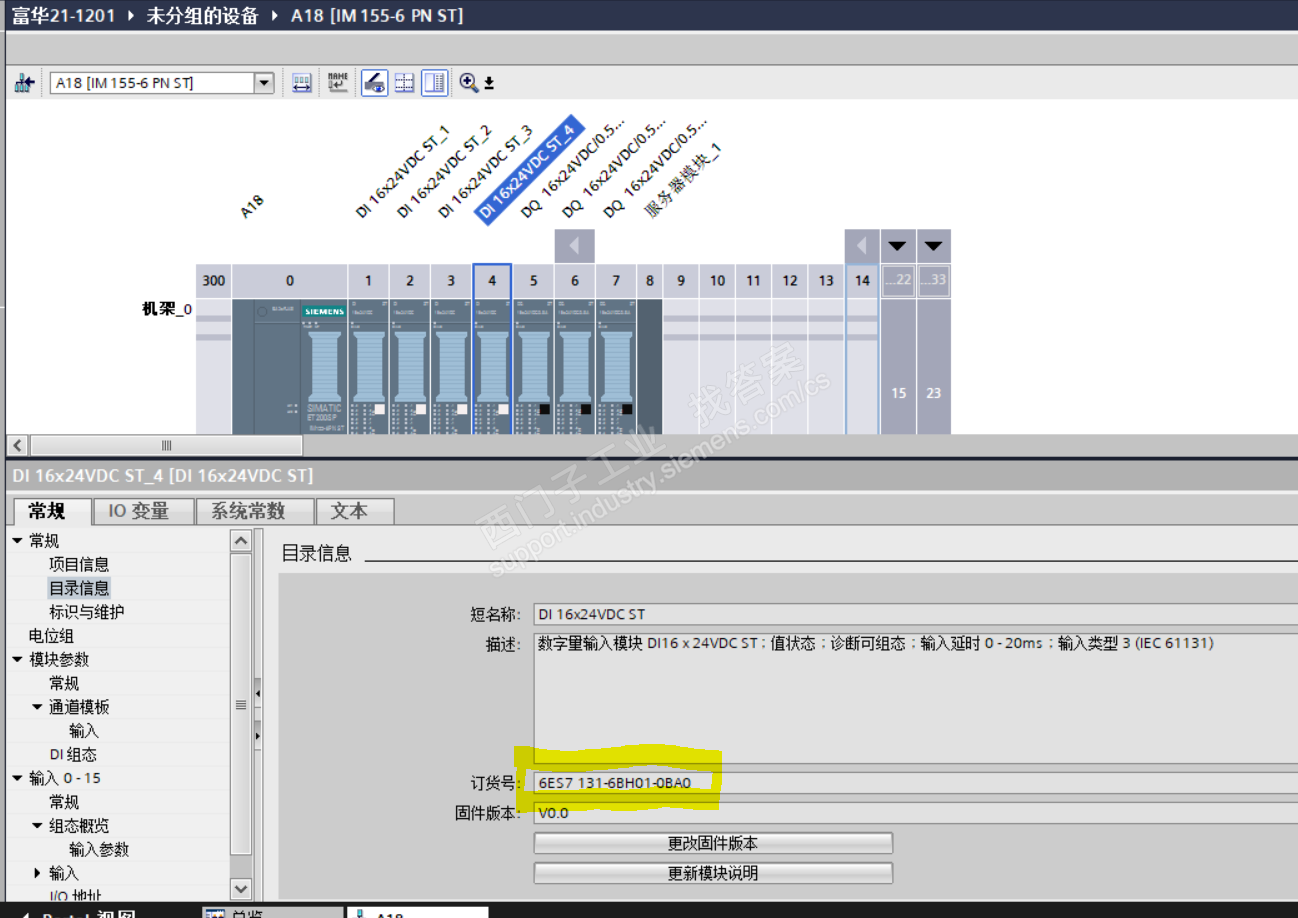Collapse the 组态概览 tree node
This screenshot has width=1298, height=918.
tap(37, 826)
